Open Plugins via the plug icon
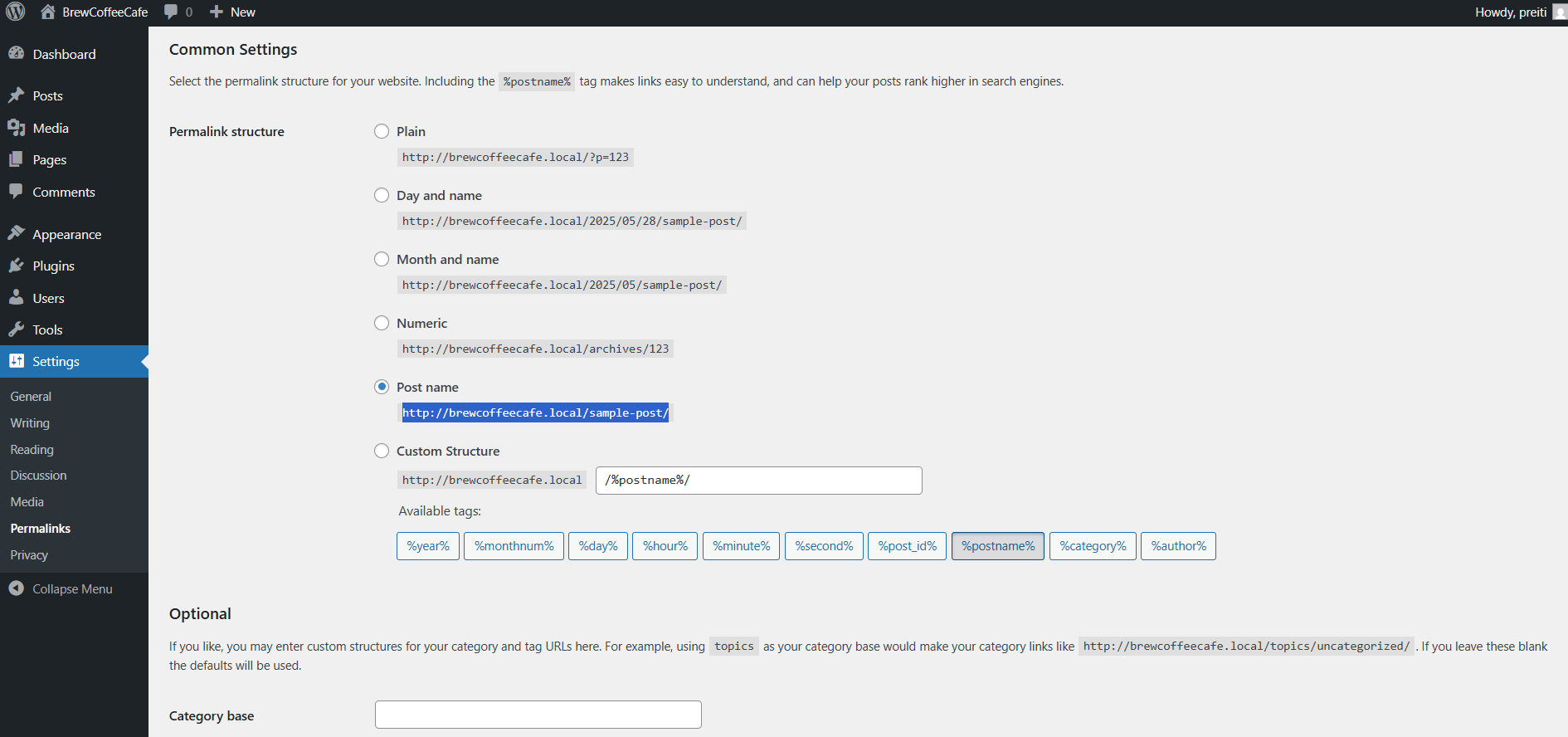The height and width of the screenshot is (737, 1568). click(16, 266)
